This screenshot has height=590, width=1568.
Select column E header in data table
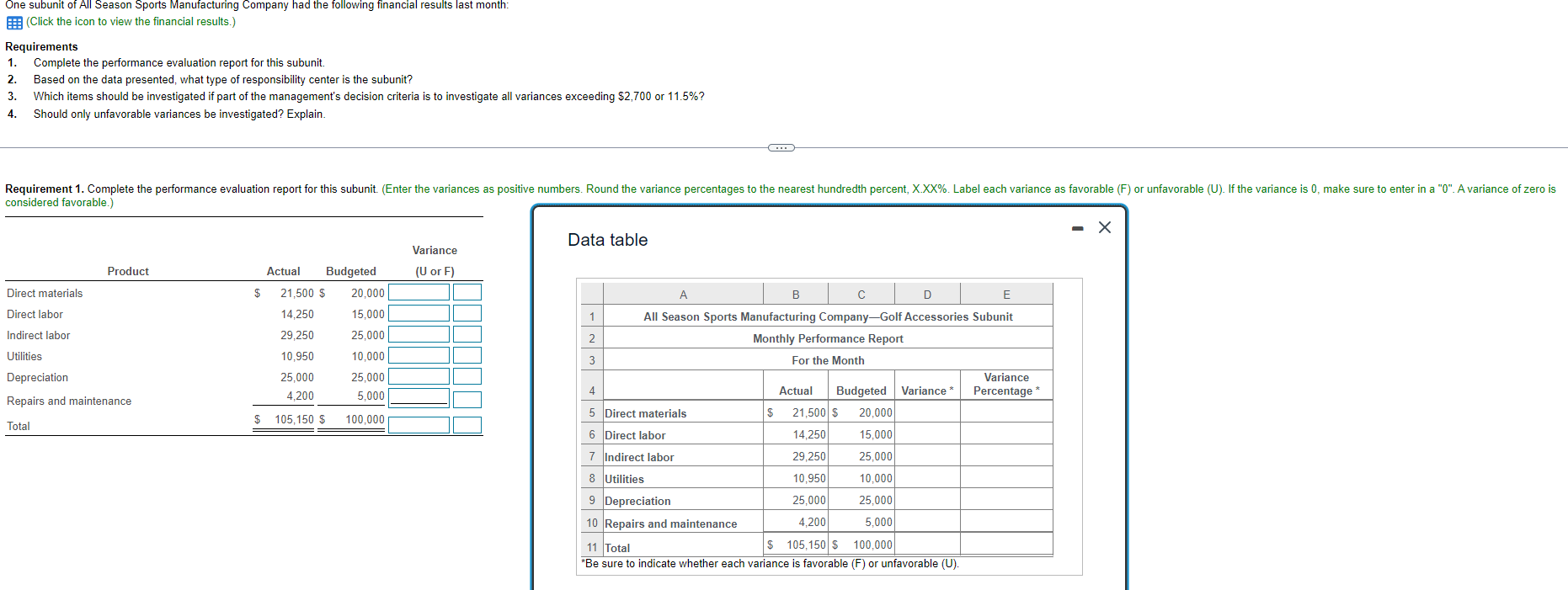(1006, 294)
